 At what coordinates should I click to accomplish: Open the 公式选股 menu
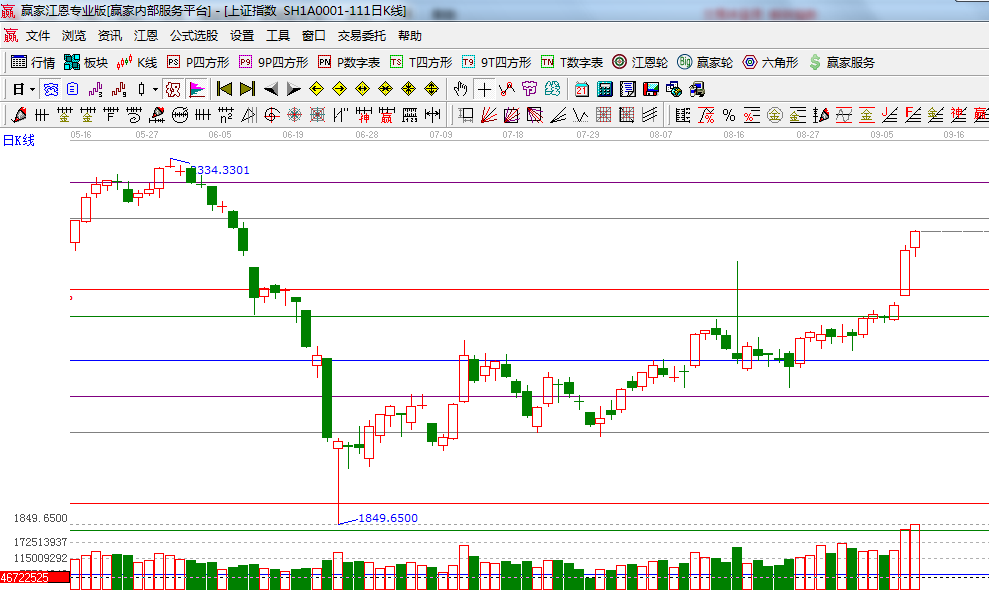pyautogui.click(x=193, y=36)
